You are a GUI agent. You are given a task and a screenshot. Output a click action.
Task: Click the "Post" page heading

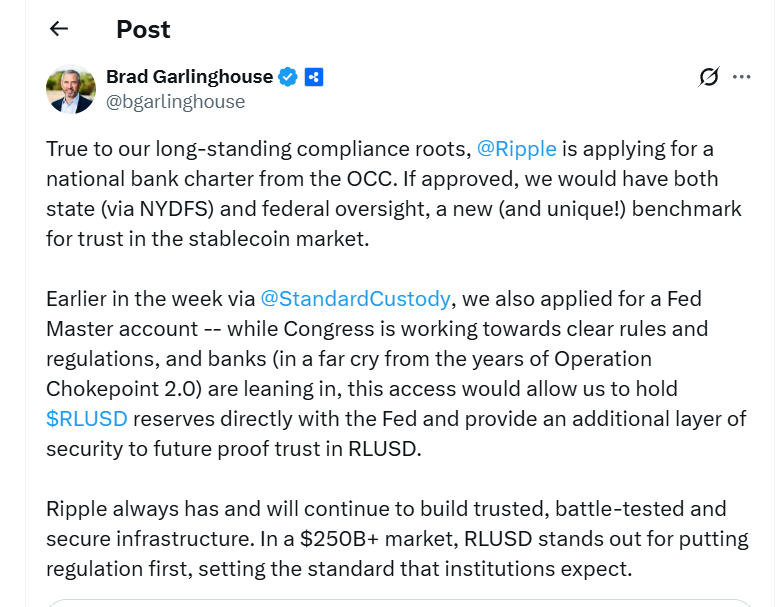143,29
